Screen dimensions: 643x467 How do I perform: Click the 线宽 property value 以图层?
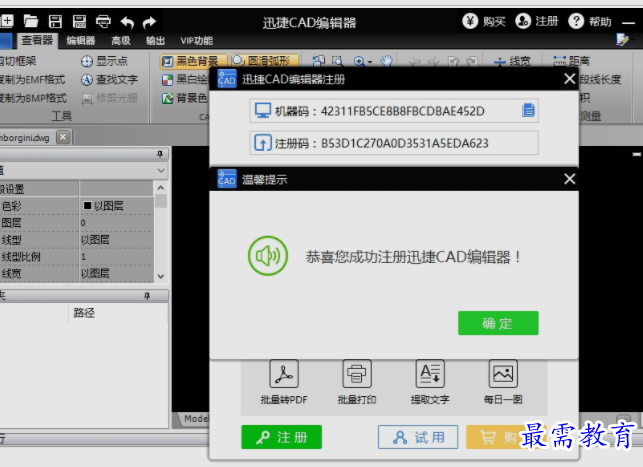pyautogui.click(x=116, y=273)
